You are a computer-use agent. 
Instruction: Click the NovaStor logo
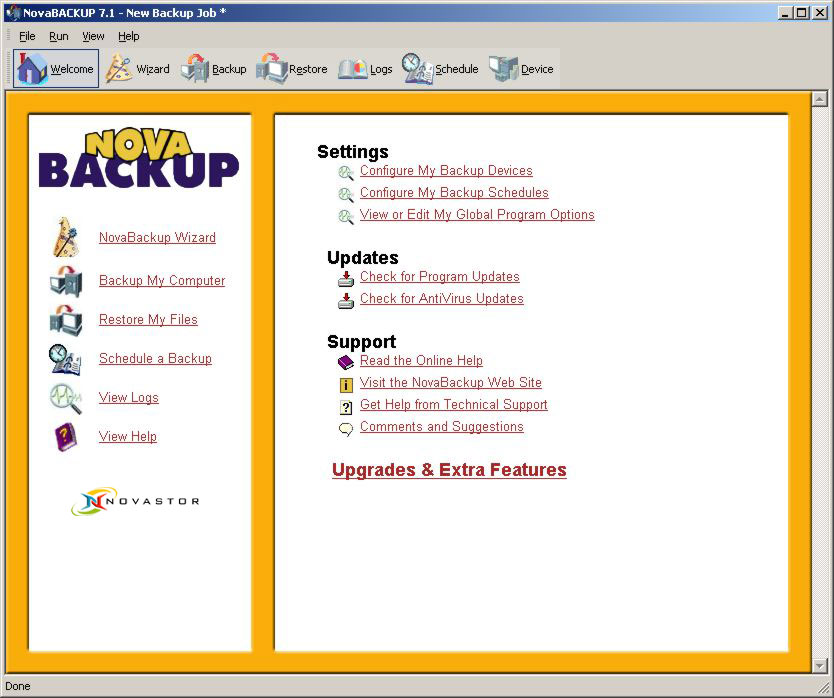coord(135,500)
